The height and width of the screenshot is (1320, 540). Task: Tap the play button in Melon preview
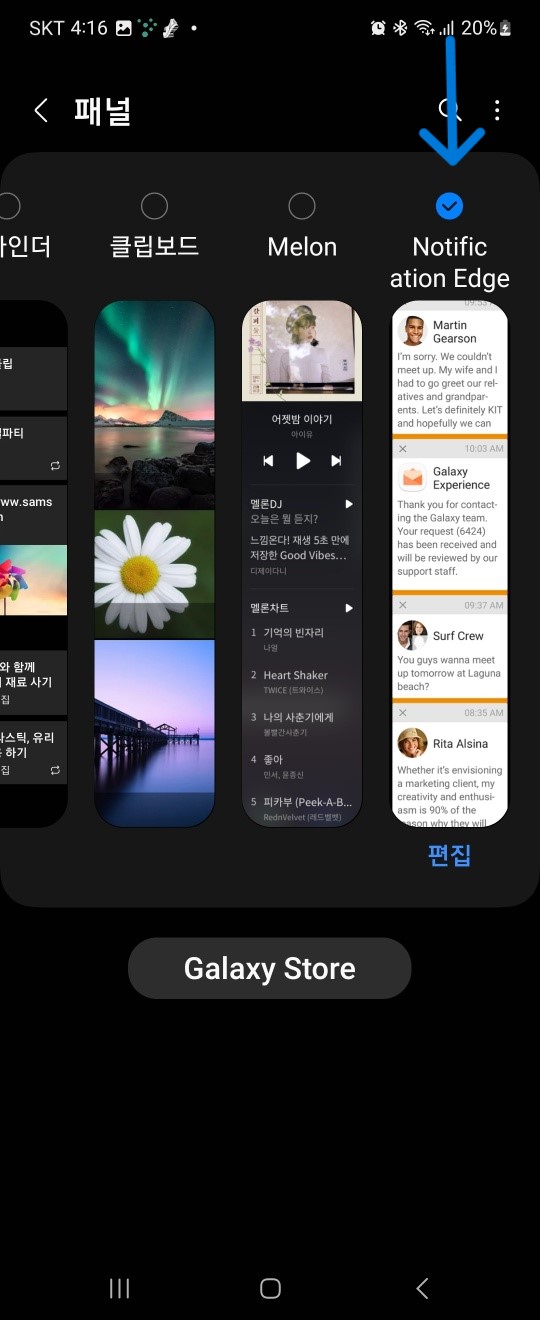[x=302, y=460]
